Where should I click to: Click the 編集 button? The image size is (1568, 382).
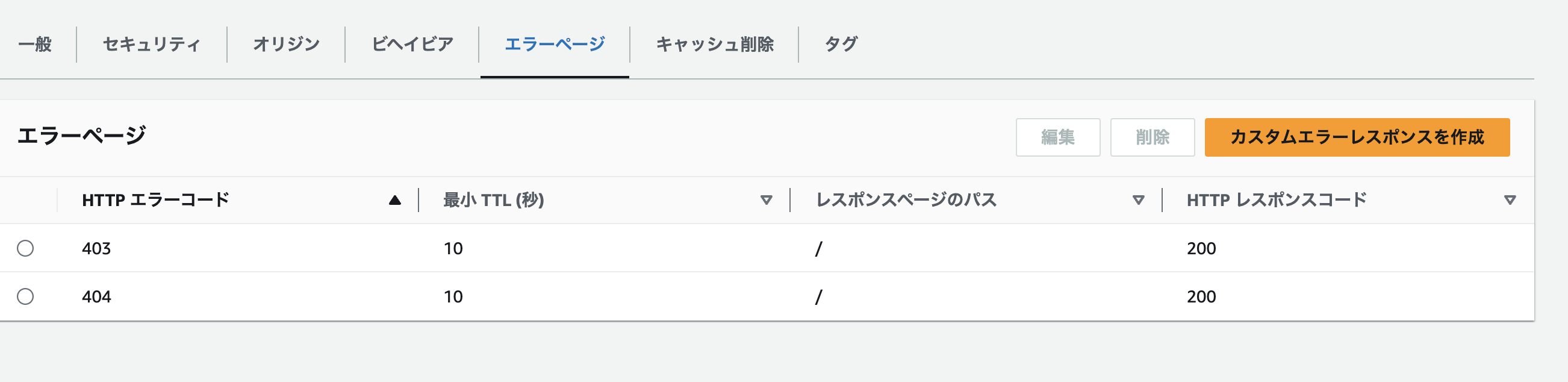click(1057, 137)
